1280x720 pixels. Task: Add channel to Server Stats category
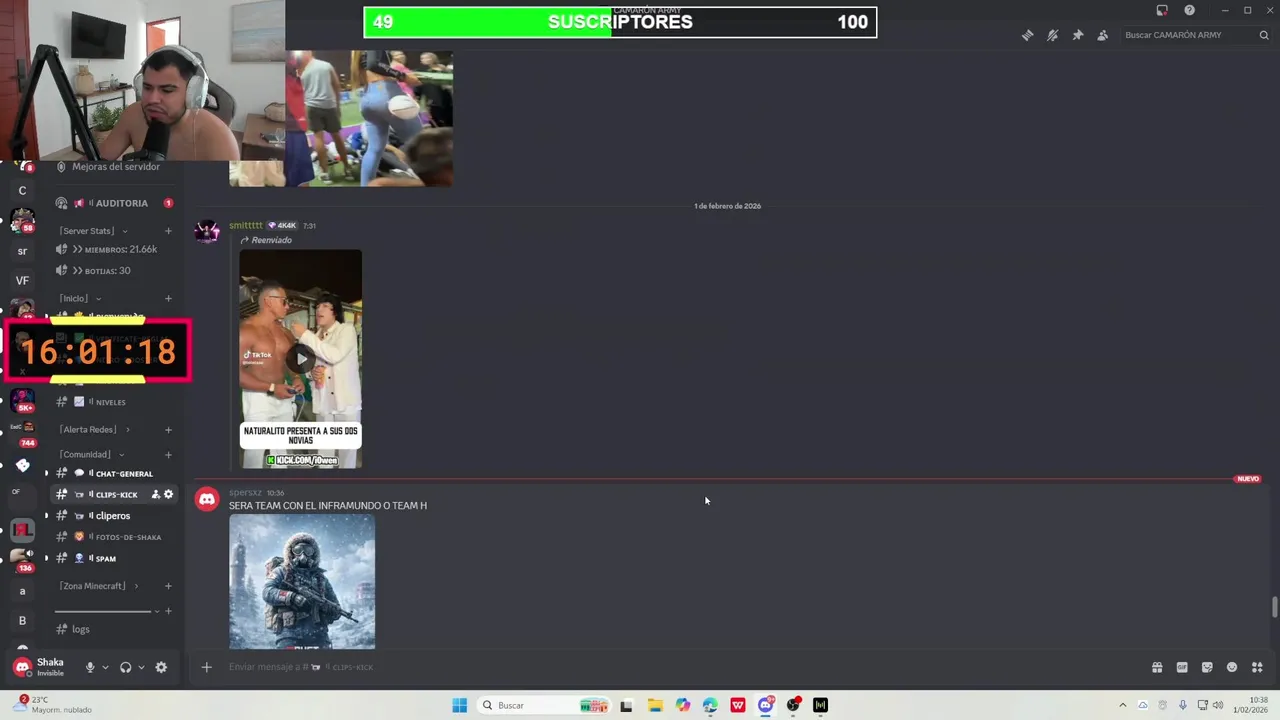click(168, 231)
